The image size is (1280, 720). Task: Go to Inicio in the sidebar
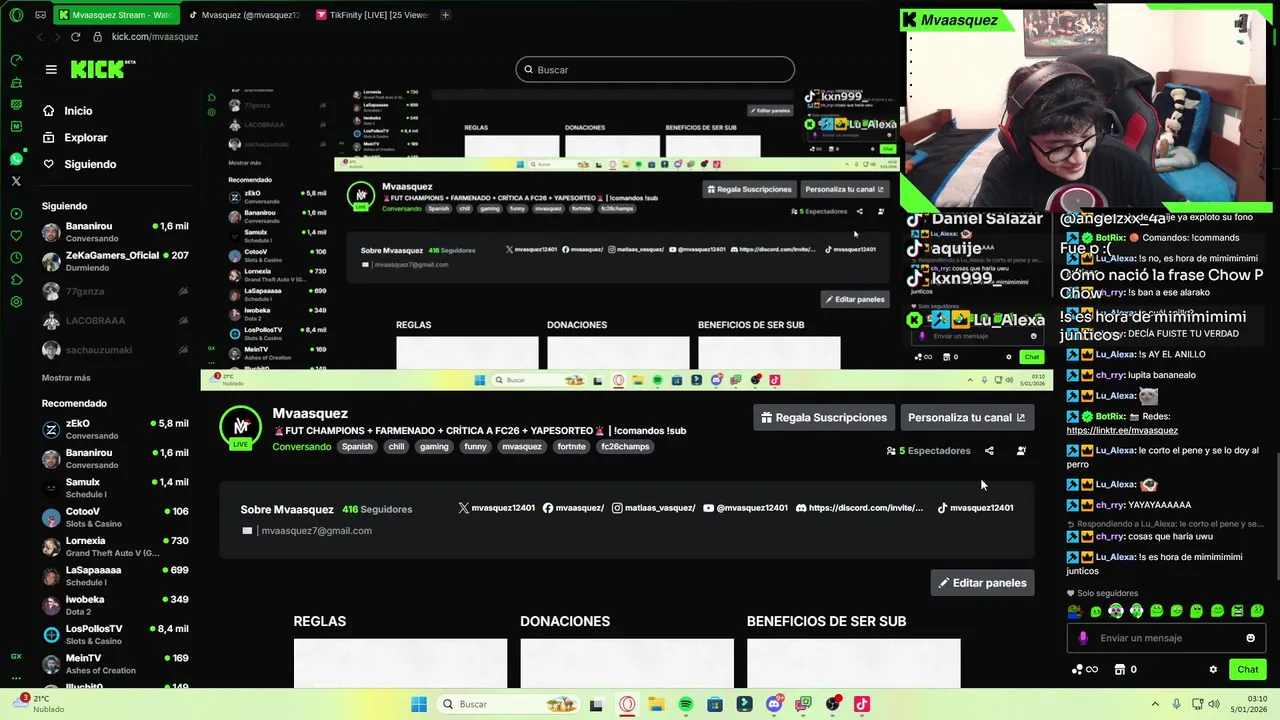coord(78,111)
